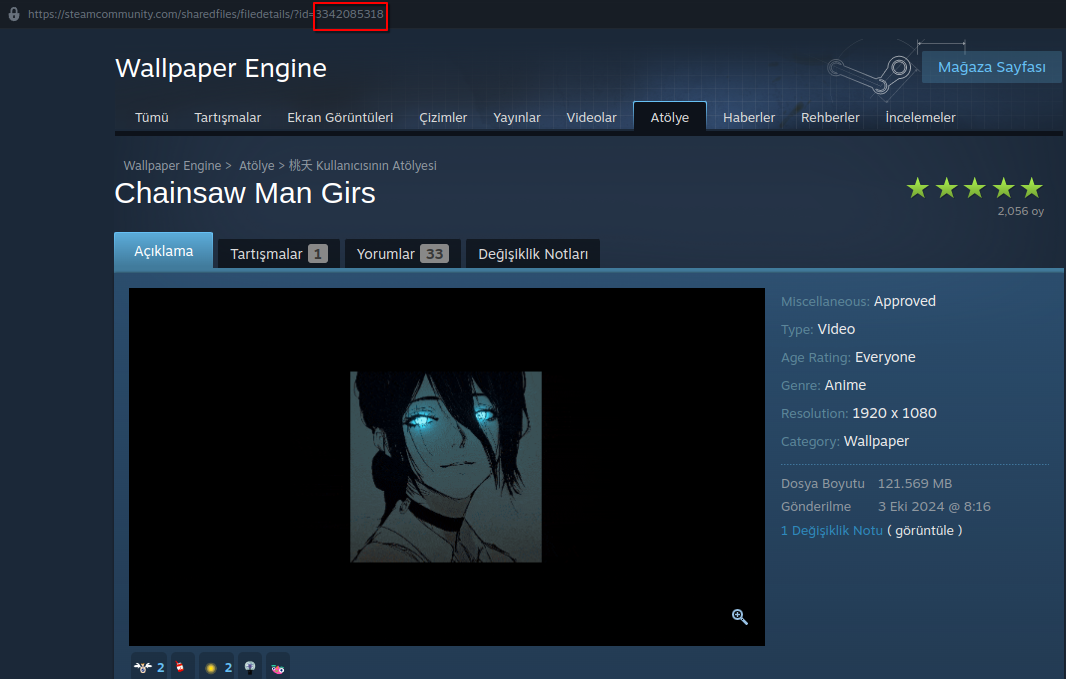Click the Chainsaw Man Girs title
This screenshot has width=1066, height=679.
tap(245, 193)
